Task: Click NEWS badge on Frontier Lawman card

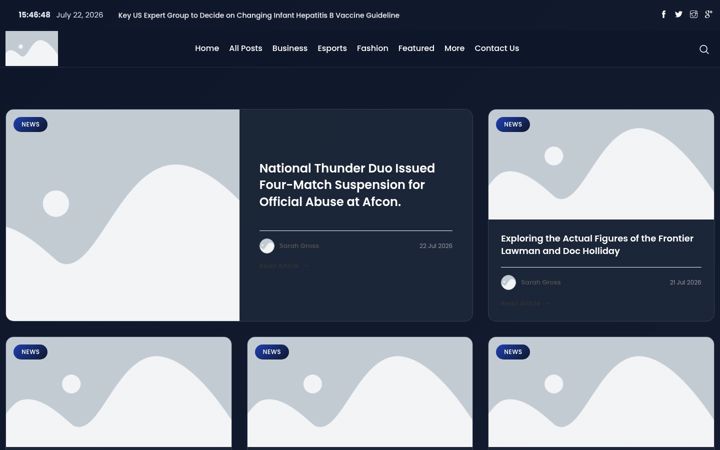Action: (513, 124)
